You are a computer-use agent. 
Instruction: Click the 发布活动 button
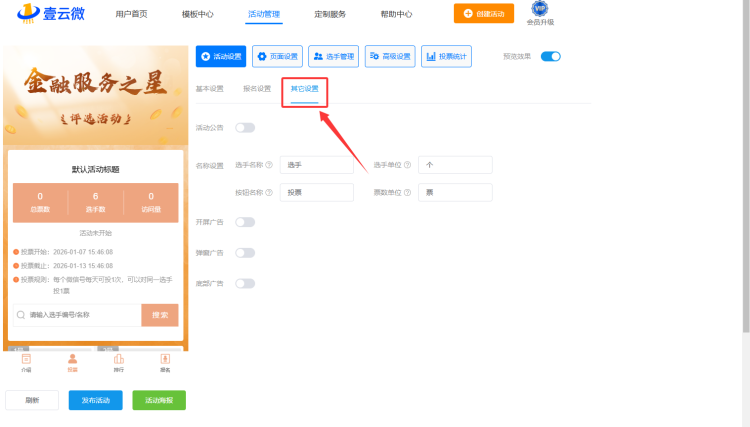pyautogui.click(x=95, y=400)
